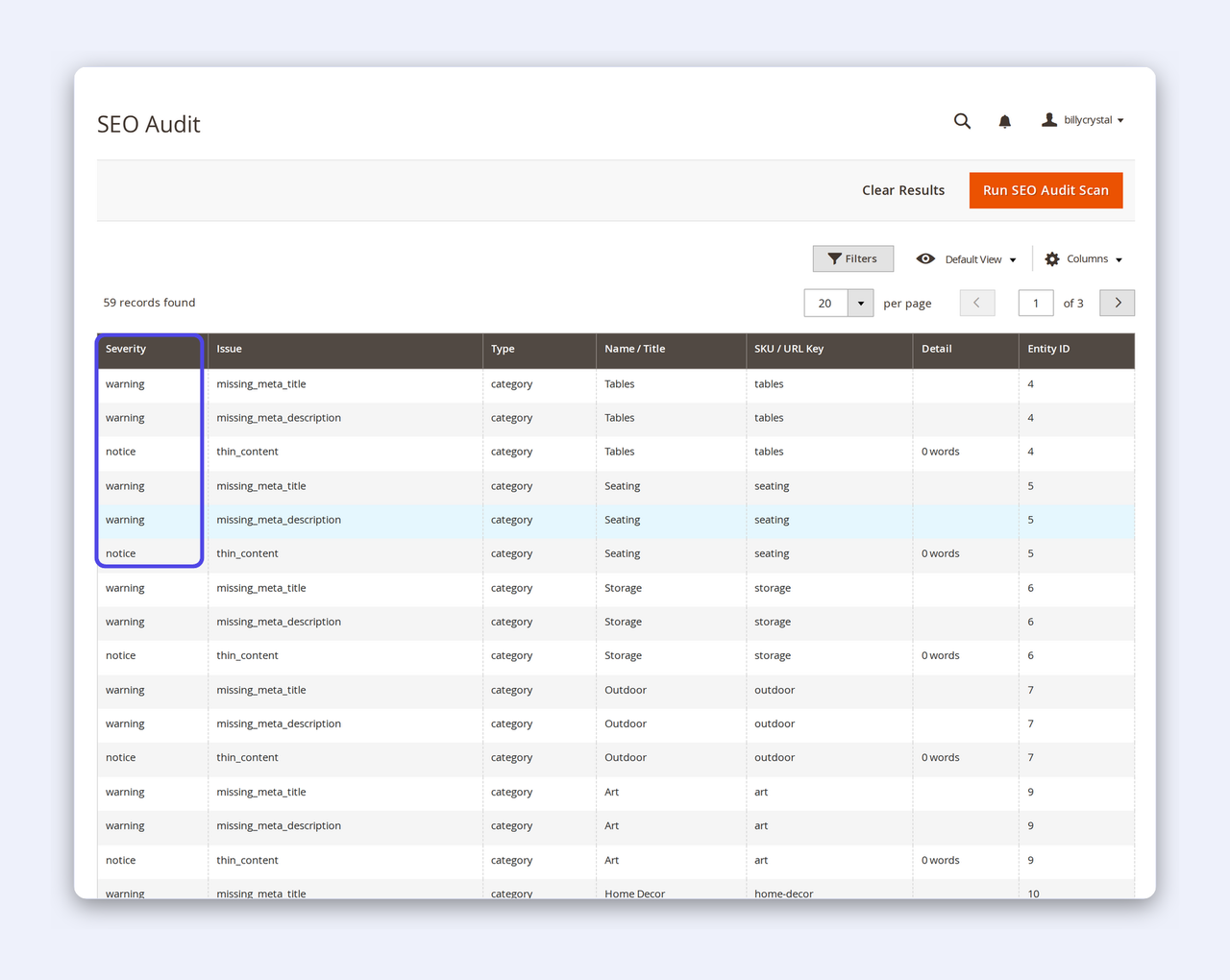Click the '59 records found' text
Viewport: 1230px width, 980px height.
click(149, 303)
